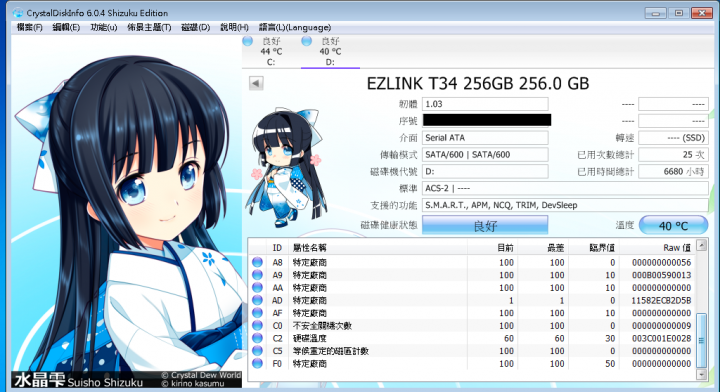
Task: Click the scroll up arrow of attribute list
Action: pos(701,245)
